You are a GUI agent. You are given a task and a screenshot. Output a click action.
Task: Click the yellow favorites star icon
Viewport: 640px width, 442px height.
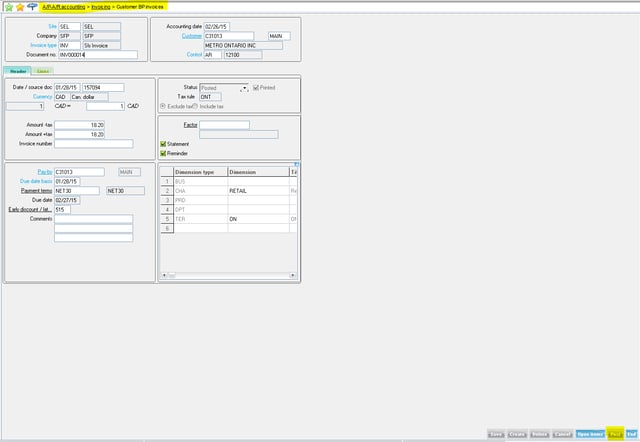19,5
